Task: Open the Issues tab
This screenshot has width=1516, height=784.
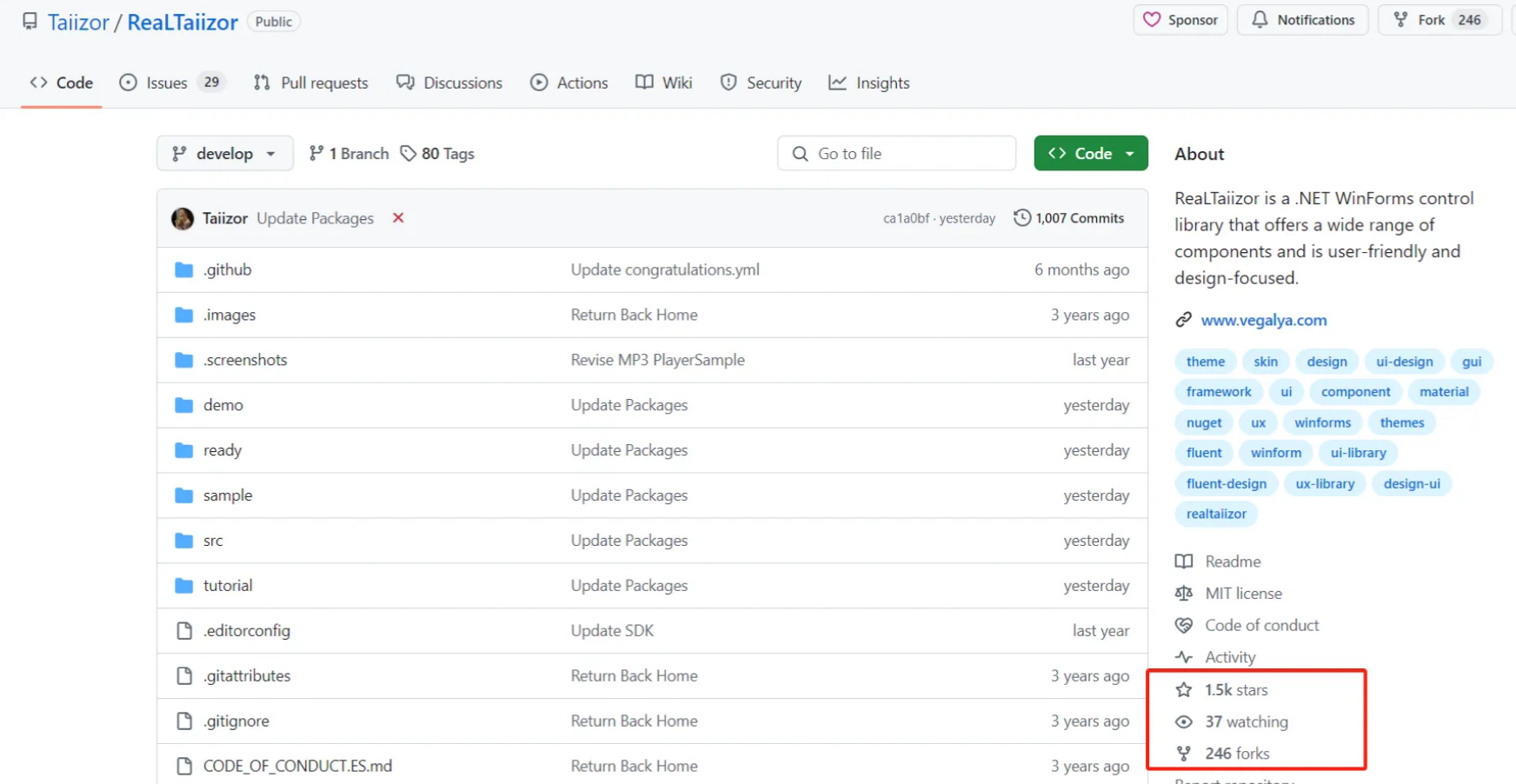Action: (166, 83)
